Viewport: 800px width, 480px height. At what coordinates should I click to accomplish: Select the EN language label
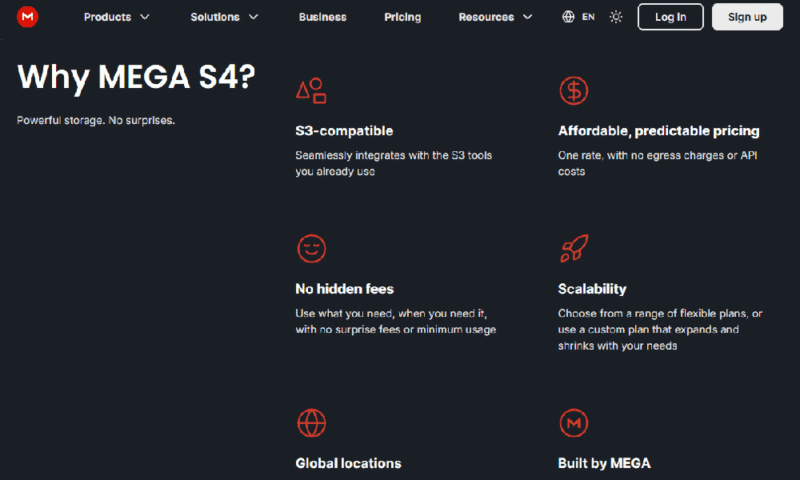coord(588,17)
